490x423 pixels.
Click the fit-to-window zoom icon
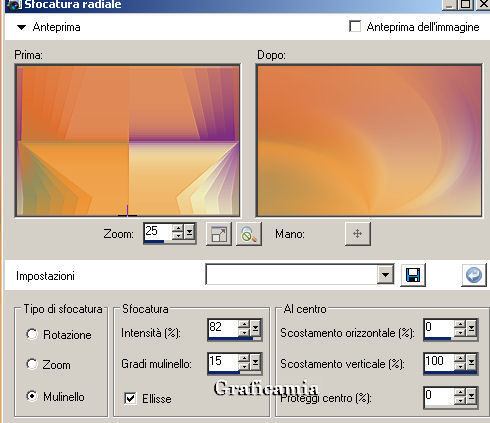[x=219, y=234]
